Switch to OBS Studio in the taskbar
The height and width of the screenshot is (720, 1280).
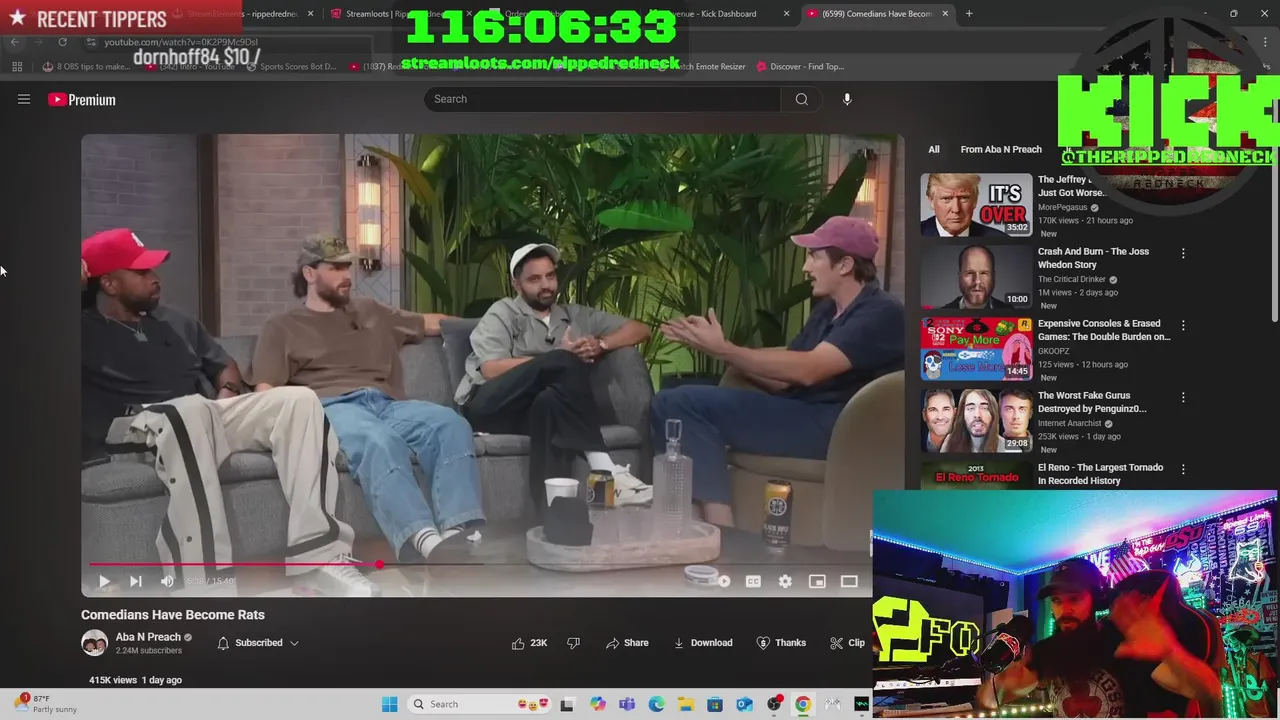coord(774,704)
